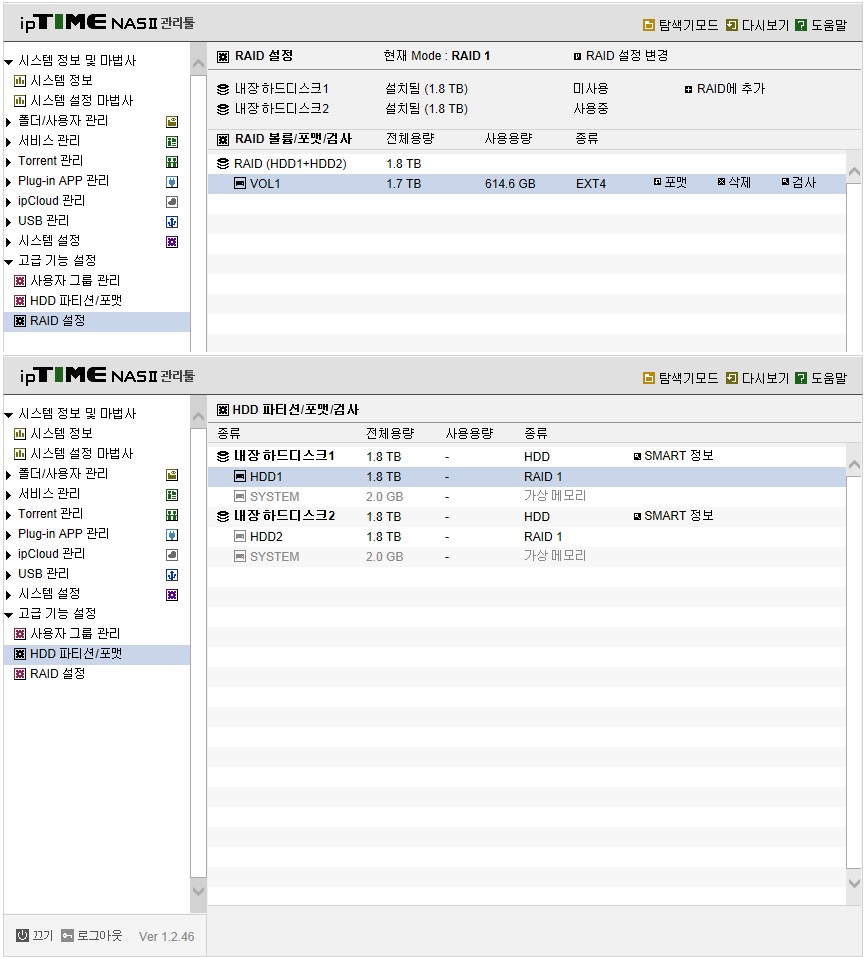Expand 폴더/사용자 관리 in the RAID 설정 window
865x957 pixels.
tap(9, 122)
